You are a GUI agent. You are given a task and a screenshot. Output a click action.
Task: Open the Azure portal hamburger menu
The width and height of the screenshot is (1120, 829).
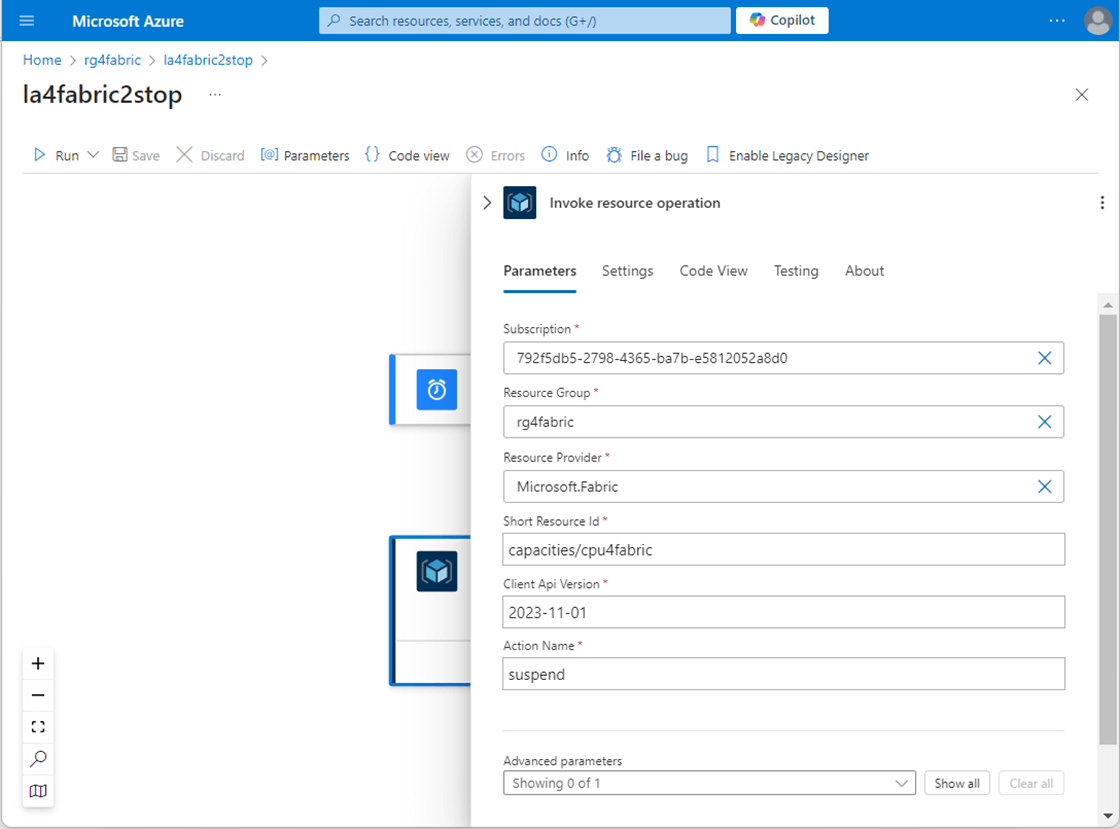(x=27, y=21)
